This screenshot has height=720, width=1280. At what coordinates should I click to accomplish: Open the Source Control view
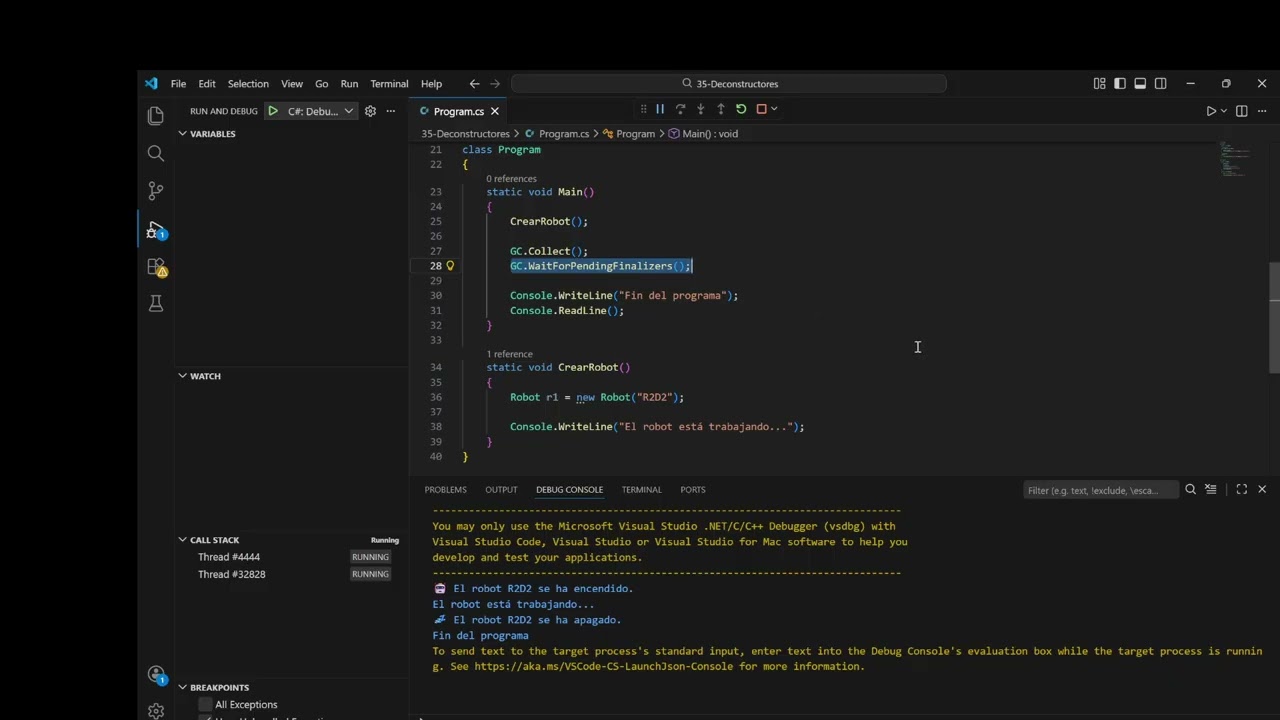(x=155, y=190)
